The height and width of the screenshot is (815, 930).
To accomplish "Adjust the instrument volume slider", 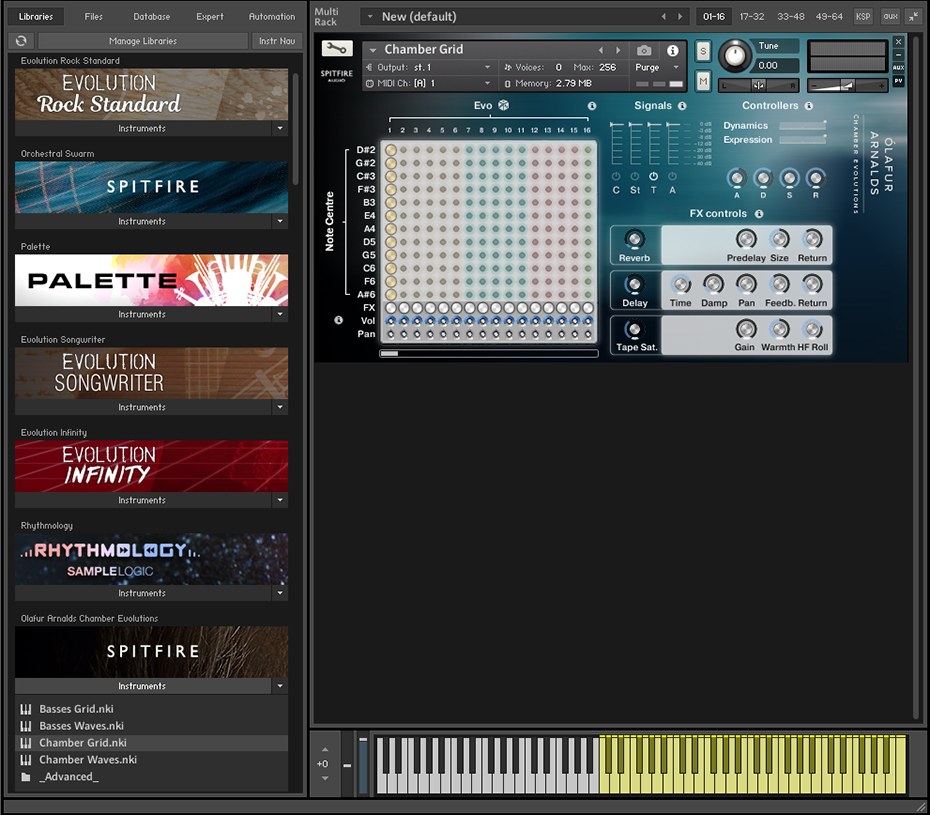I will (847, 86).
